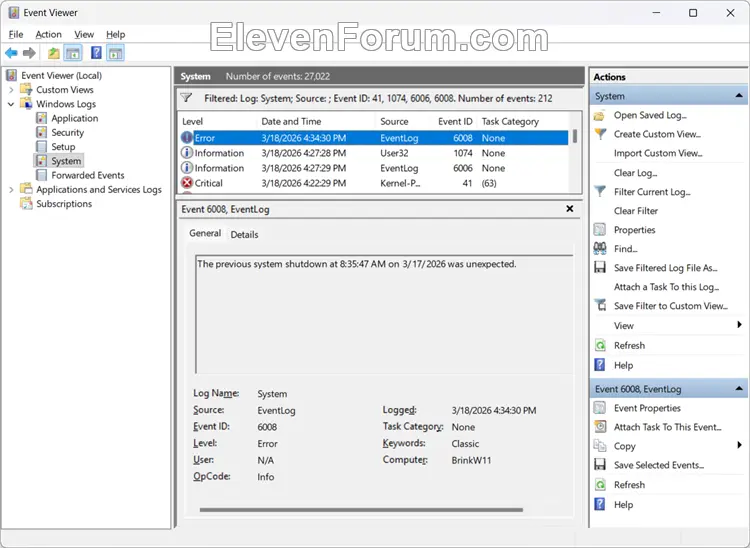Click Clear Filter action
Viewport: 750px width, 548px height.
pyautogui.click(x=636, y=211)
